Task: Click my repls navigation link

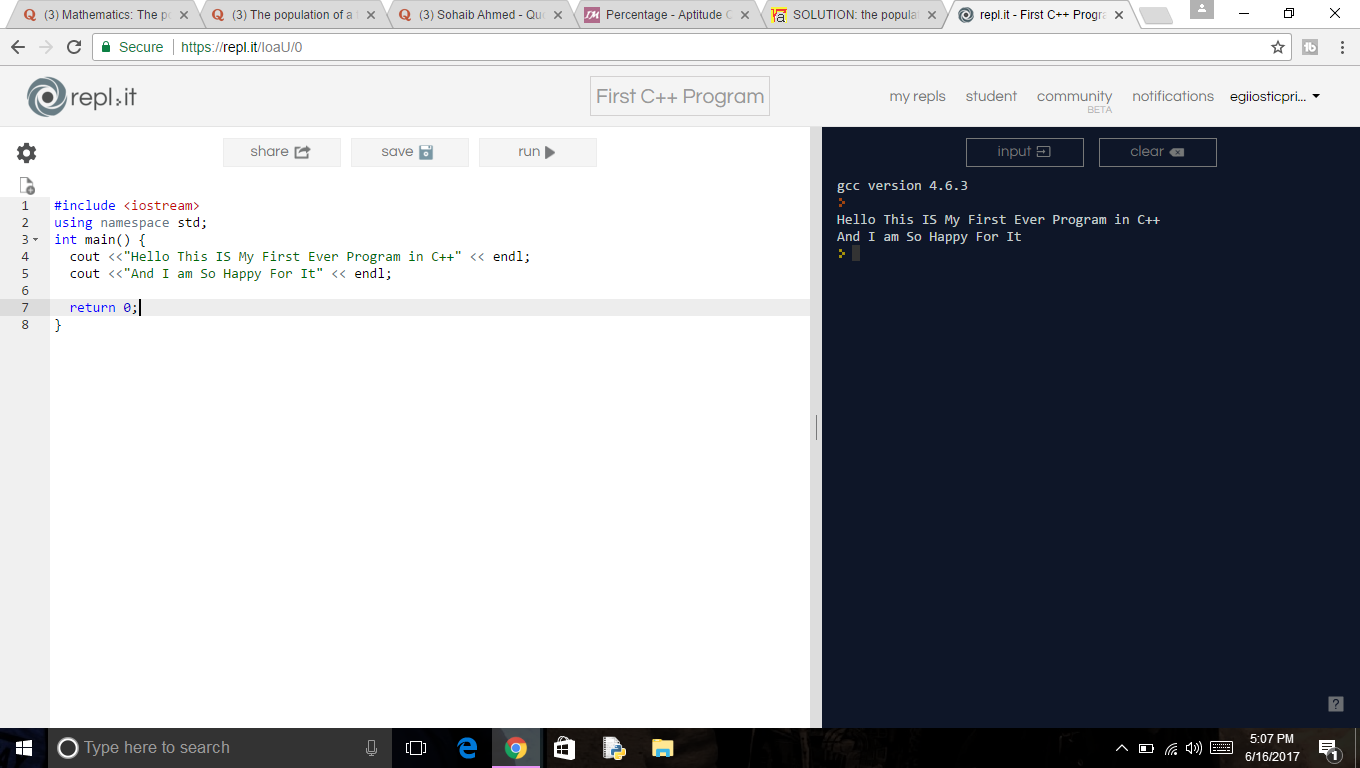Action: point(917,96)
